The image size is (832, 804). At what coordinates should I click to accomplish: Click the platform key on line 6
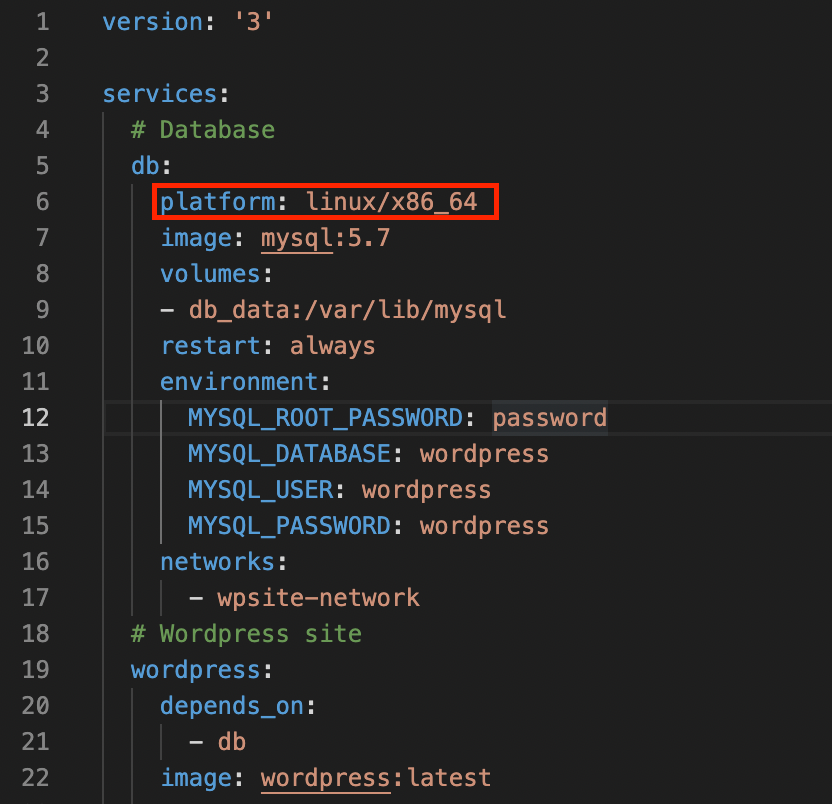pos(218,202)
